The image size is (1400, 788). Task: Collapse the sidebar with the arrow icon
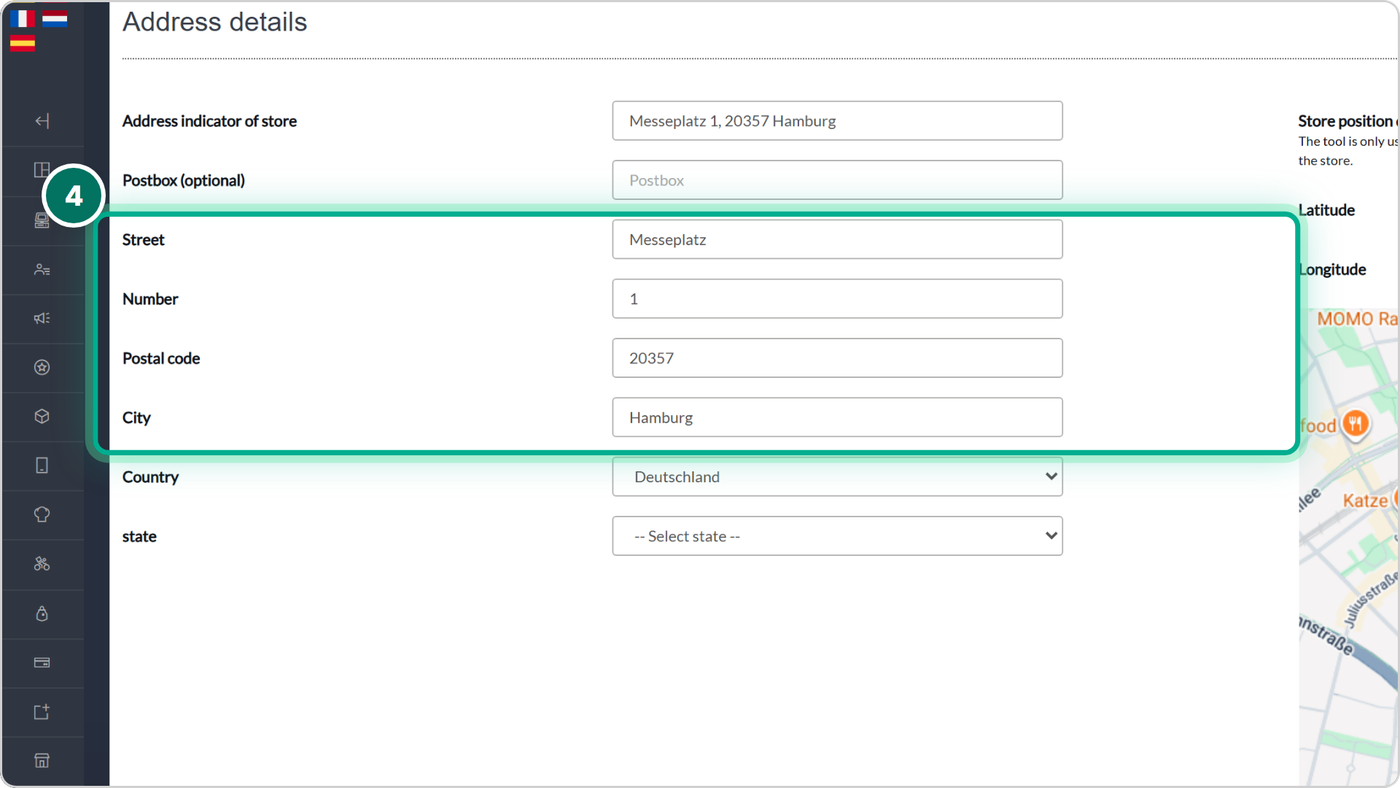(42, 121)
